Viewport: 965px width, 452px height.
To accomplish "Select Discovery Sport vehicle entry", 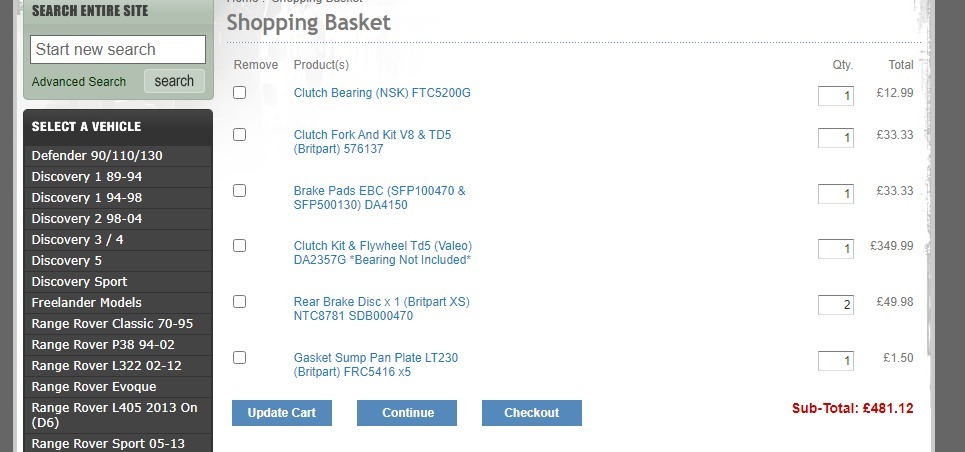I will (x=79, y=282).
